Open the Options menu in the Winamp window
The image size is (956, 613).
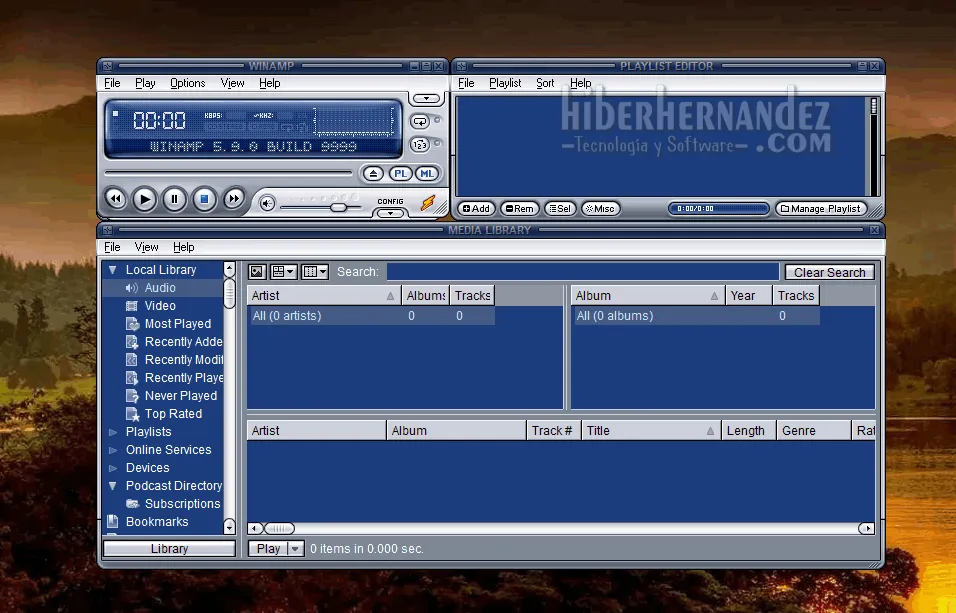pyautogui.click(x=187, y=83)
